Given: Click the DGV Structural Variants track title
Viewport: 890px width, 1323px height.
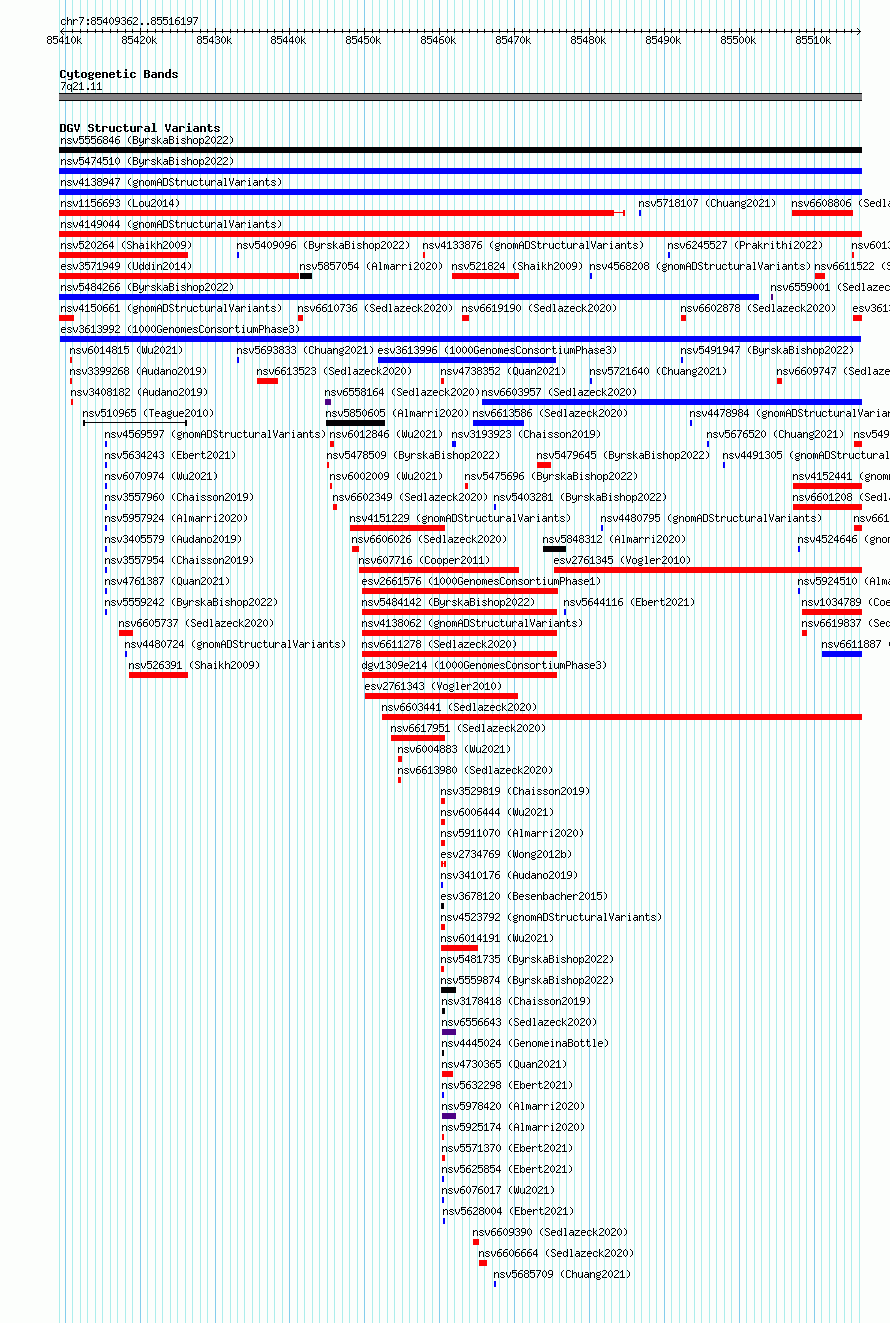Looking at the screenshot, I should click(140, 128).
